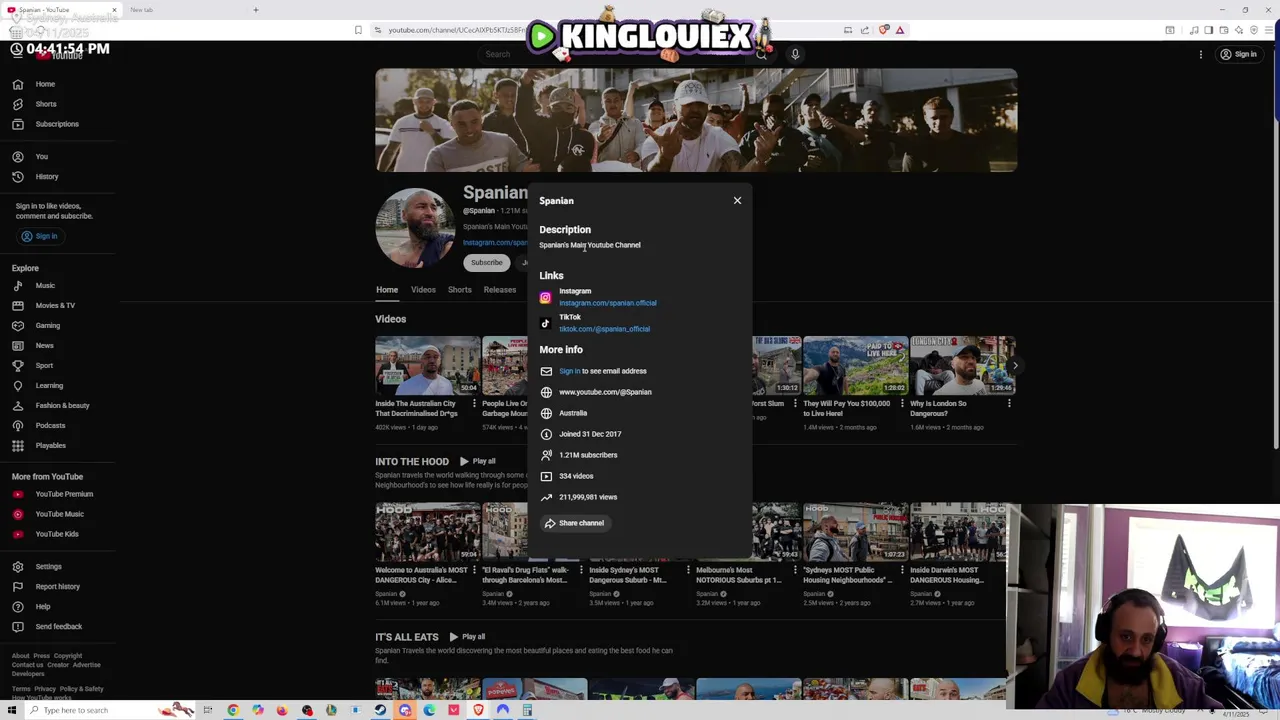Open options for They Will Pay You video
Viewport: 1280px width, 720px height.
(902, 404)
